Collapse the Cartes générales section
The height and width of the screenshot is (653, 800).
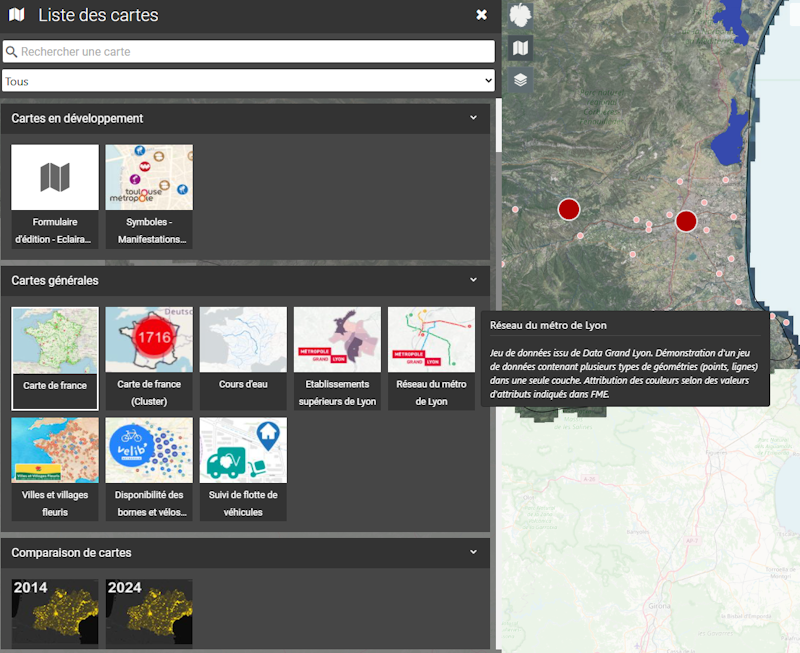(473, 281)
